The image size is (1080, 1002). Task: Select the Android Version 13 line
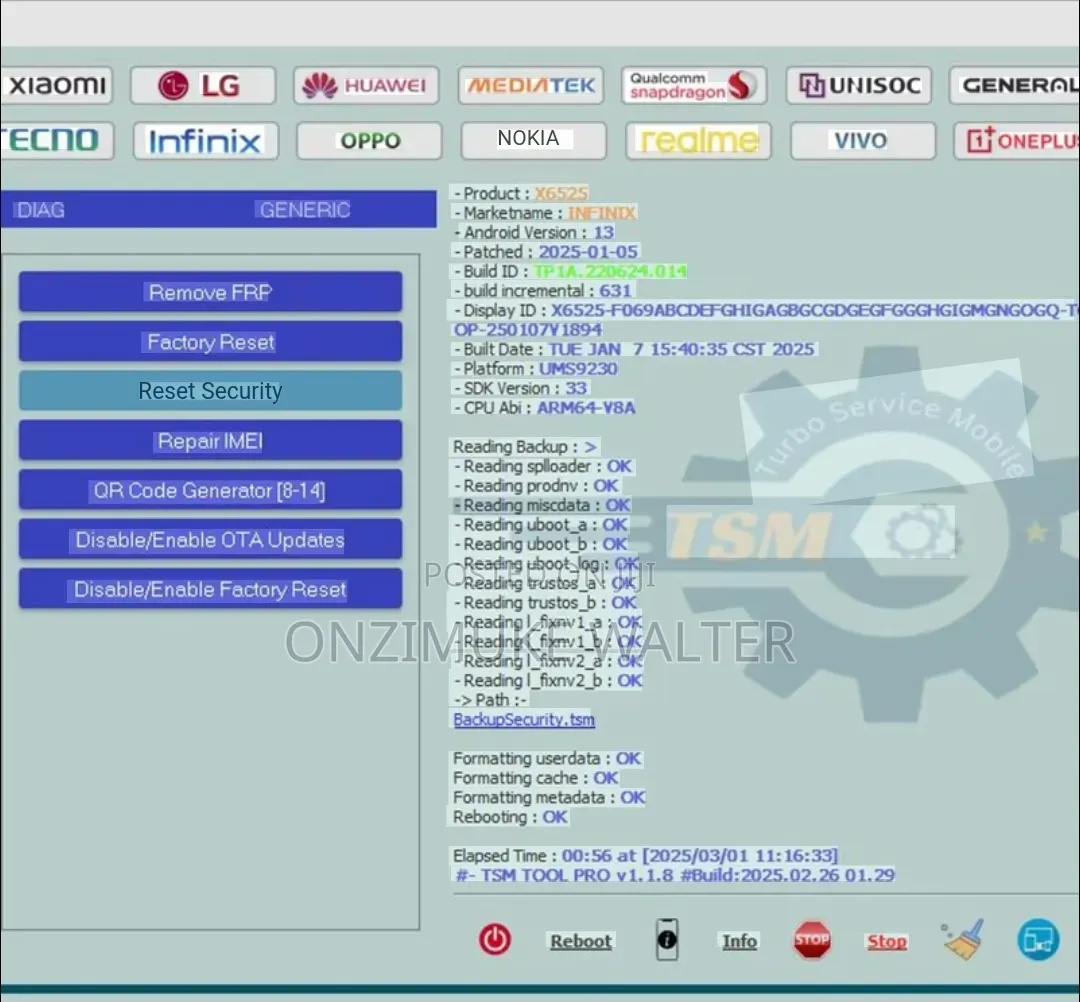534,233
